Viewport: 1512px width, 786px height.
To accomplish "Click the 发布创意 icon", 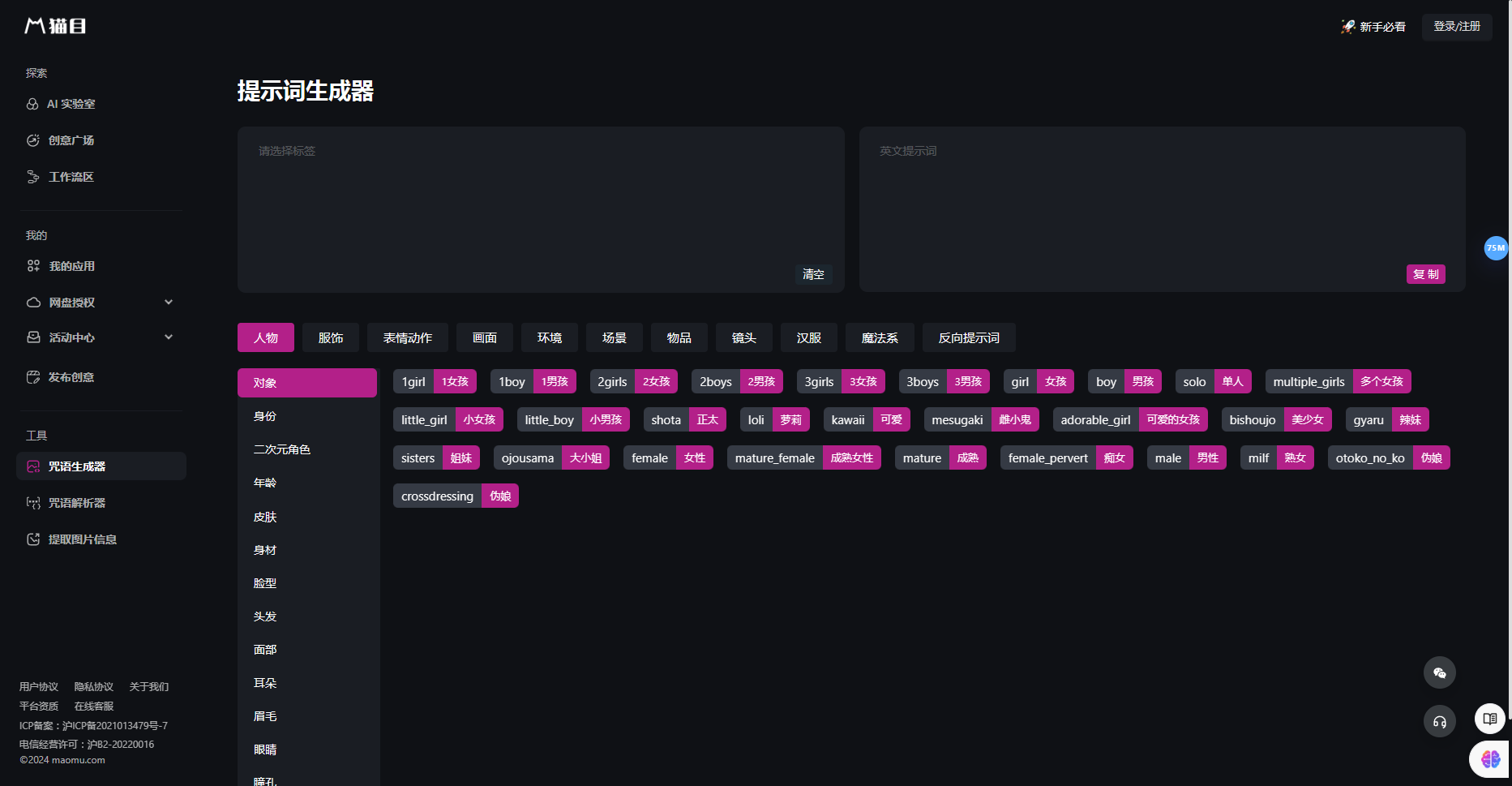I will pyautogui.click(x=33, y=377).
